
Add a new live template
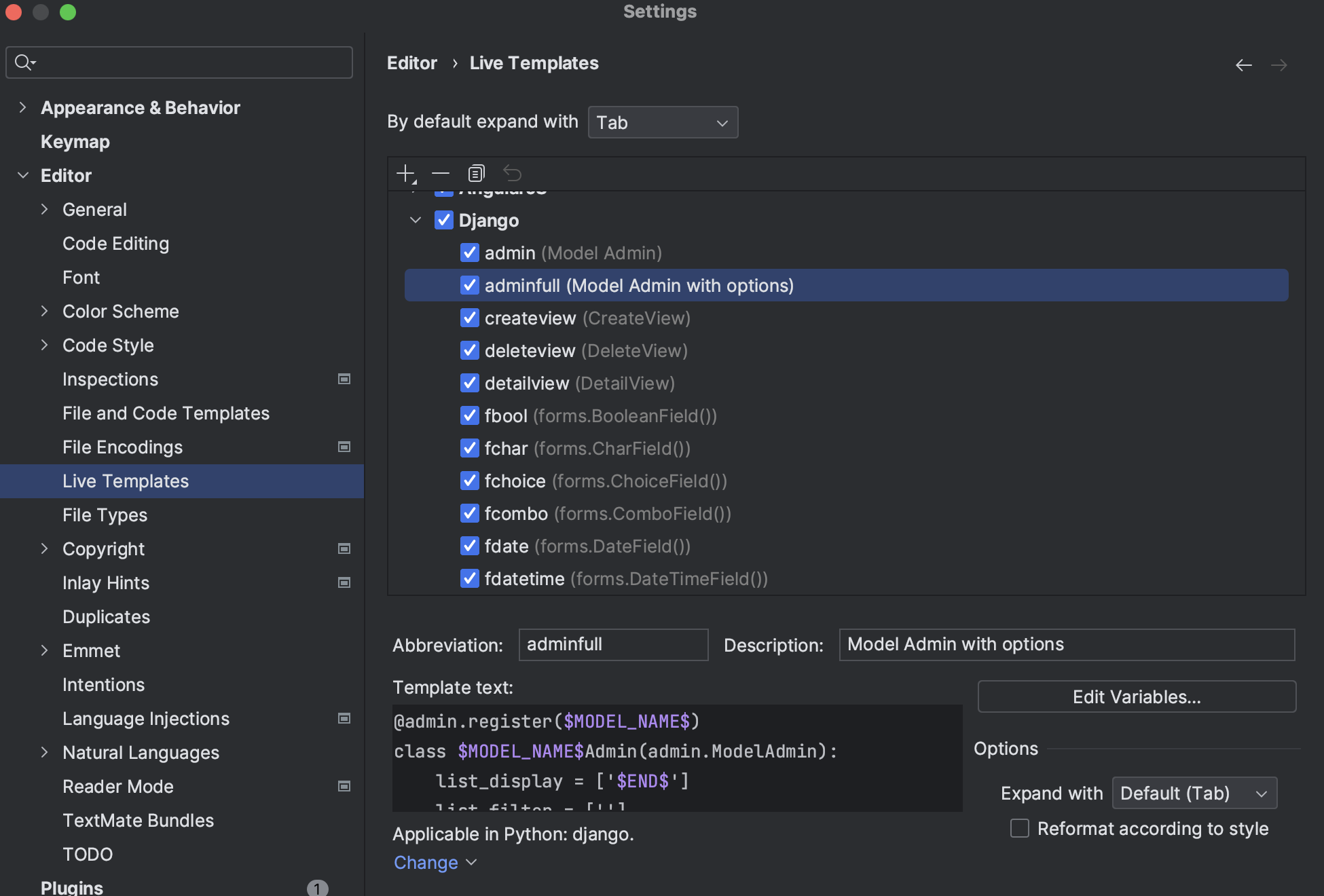click(x=404, y=173)
